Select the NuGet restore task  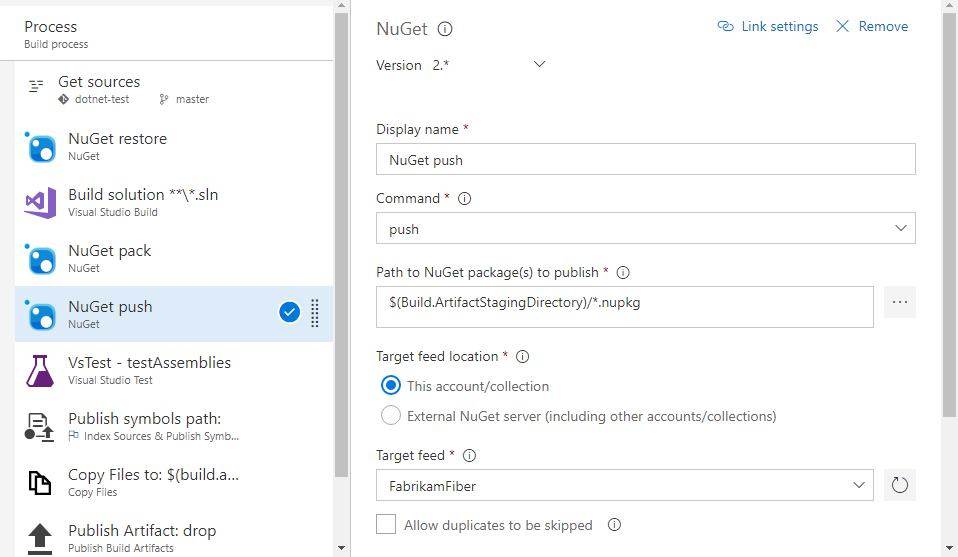(x=174, y=147)
